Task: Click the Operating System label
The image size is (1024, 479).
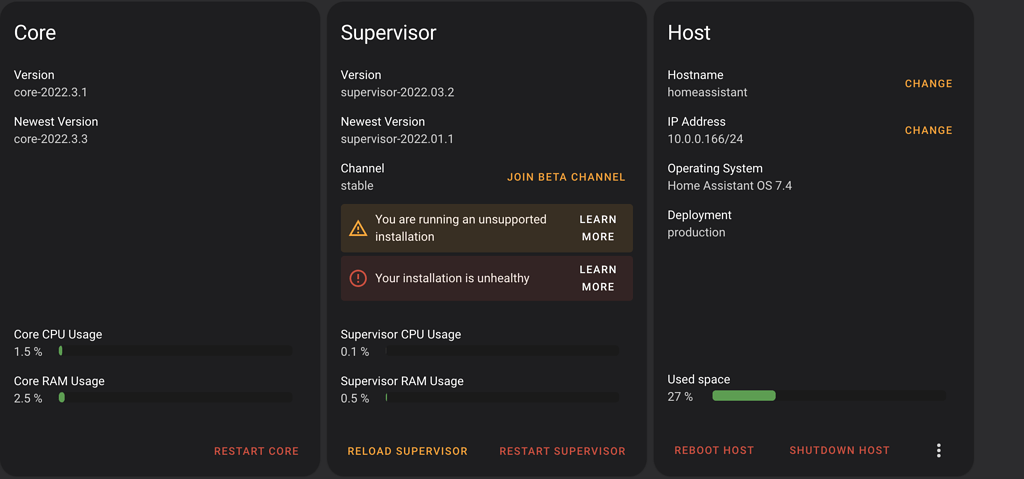Action: (714, 169)
